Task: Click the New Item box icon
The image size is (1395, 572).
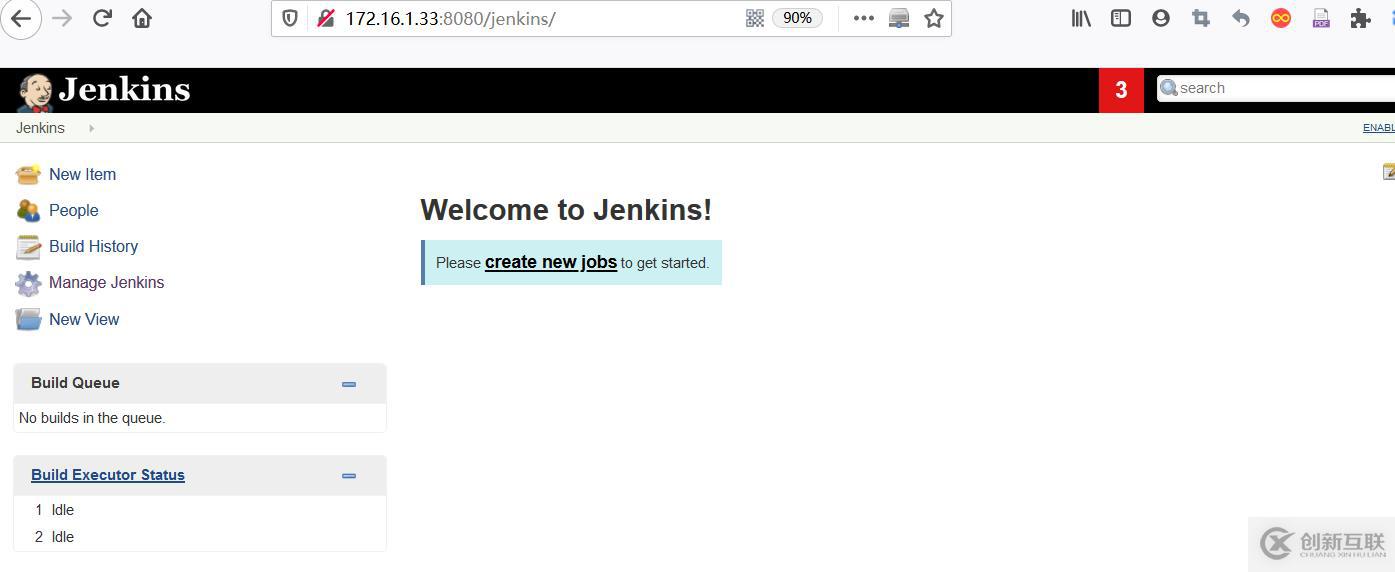Action: tap(28, 174)
